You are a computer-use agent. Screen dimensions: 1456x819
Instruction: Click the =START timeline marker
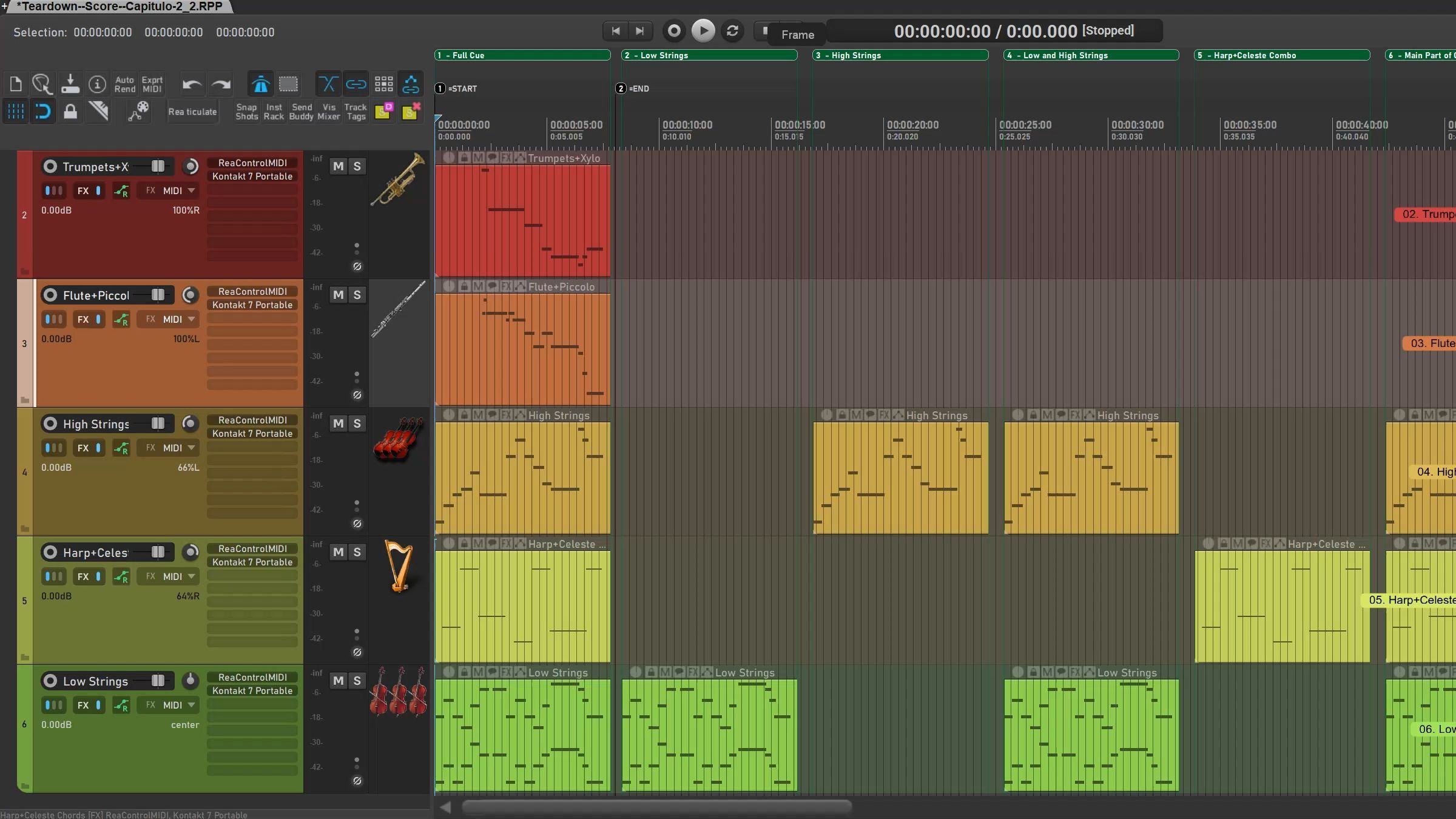click(457, 89)
